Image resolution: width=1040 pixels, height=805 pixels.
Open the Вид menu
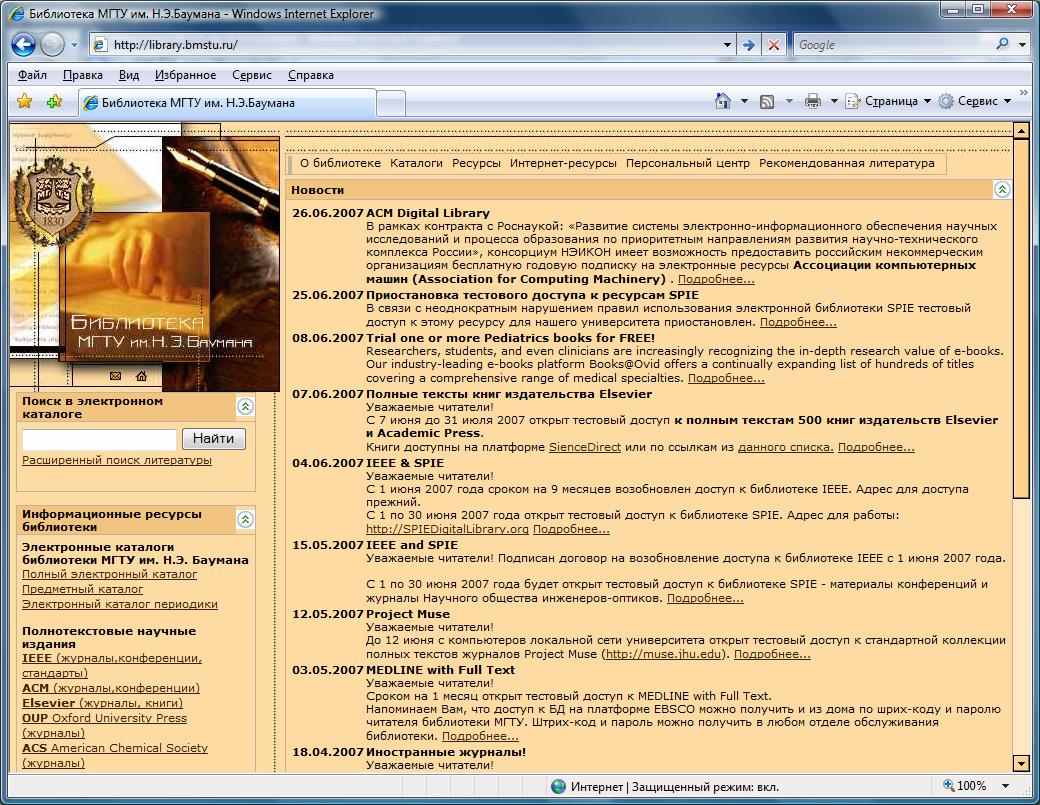[x=129, y=75]
